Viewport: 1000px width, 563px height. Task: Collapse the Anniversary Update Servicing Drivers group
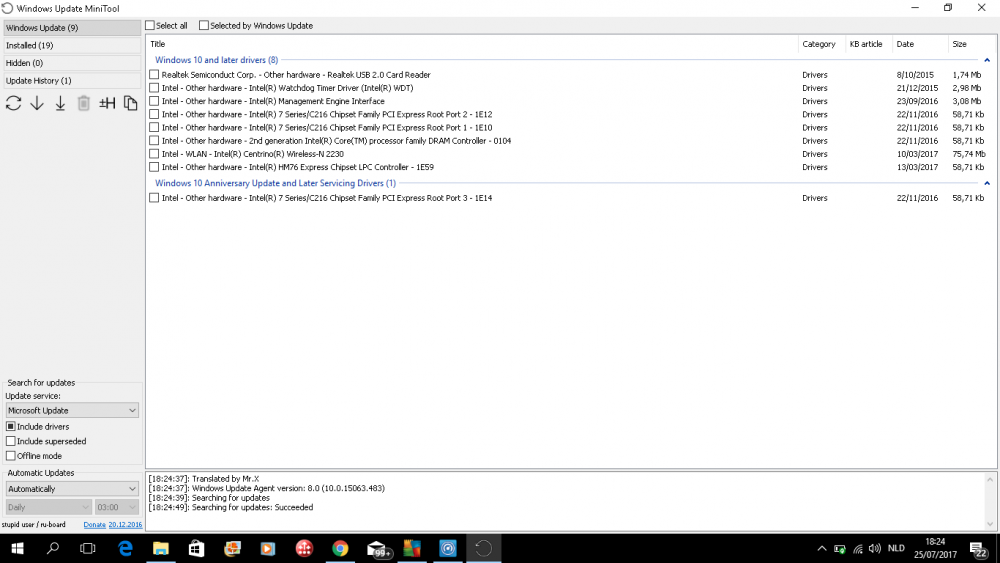click(x=987, y=183)
